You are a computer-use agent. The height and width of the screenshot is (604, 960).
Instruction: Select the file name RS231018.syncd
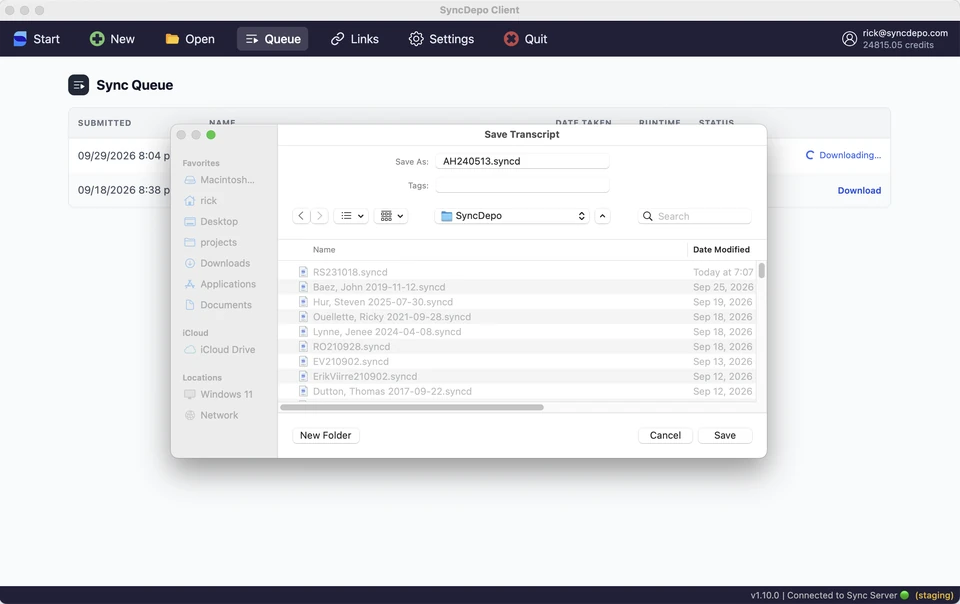tap(350, 272)
